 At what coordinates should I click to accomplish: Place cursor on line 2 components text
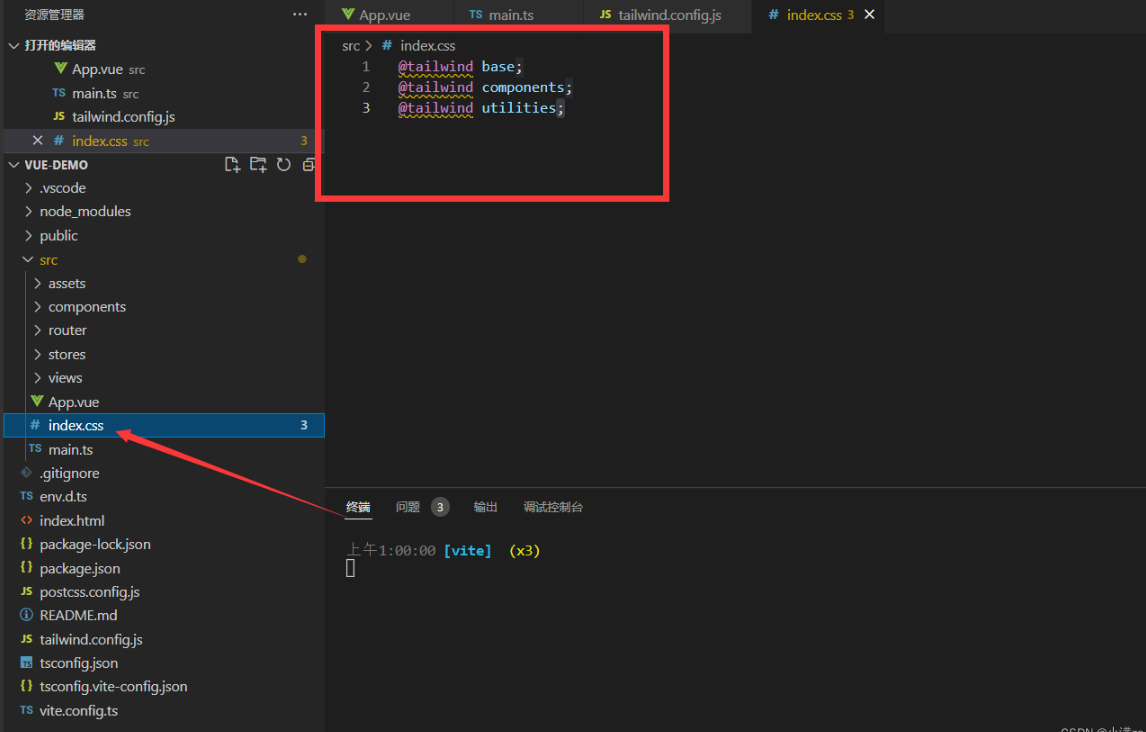point(522,88)
